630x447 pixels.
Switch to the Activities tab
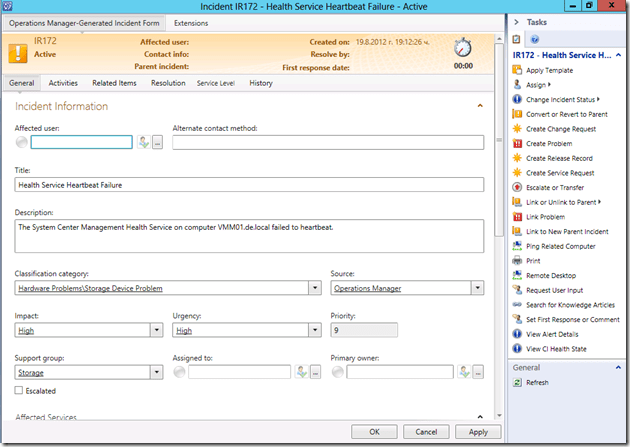pyautogui.click(x=63, y=83)
